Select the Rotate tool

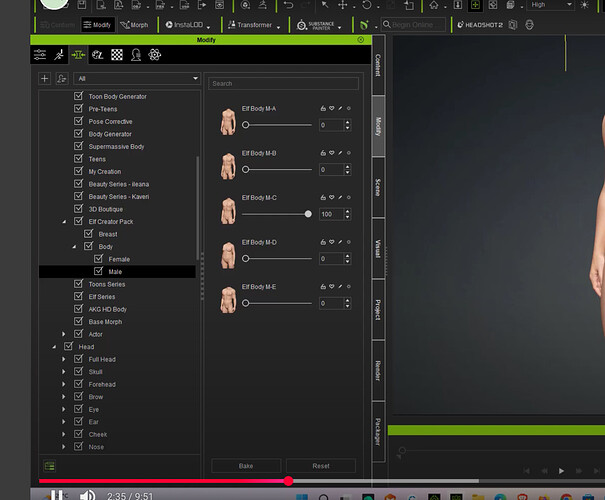367,5
